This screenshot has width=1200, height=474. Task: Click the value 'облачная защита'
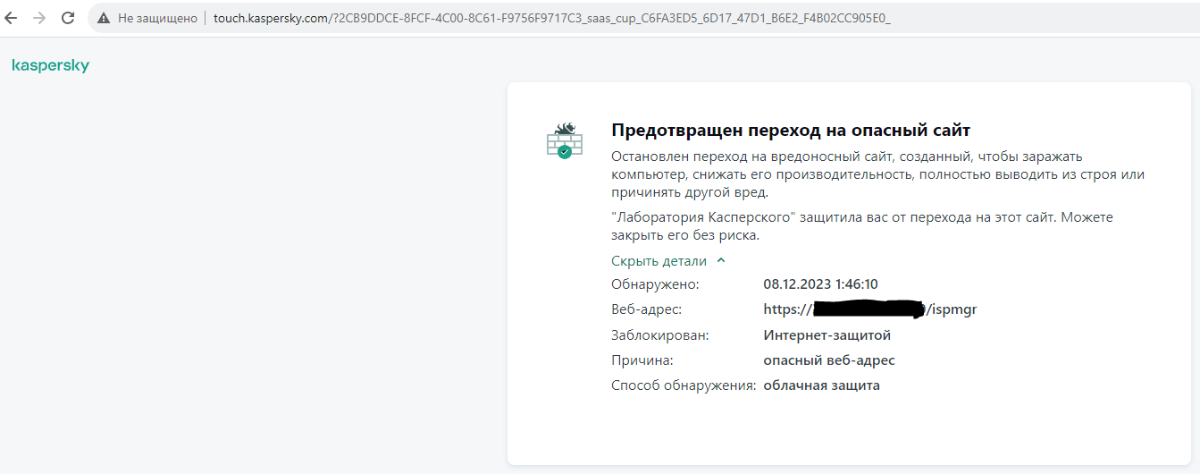coord(822,385)
